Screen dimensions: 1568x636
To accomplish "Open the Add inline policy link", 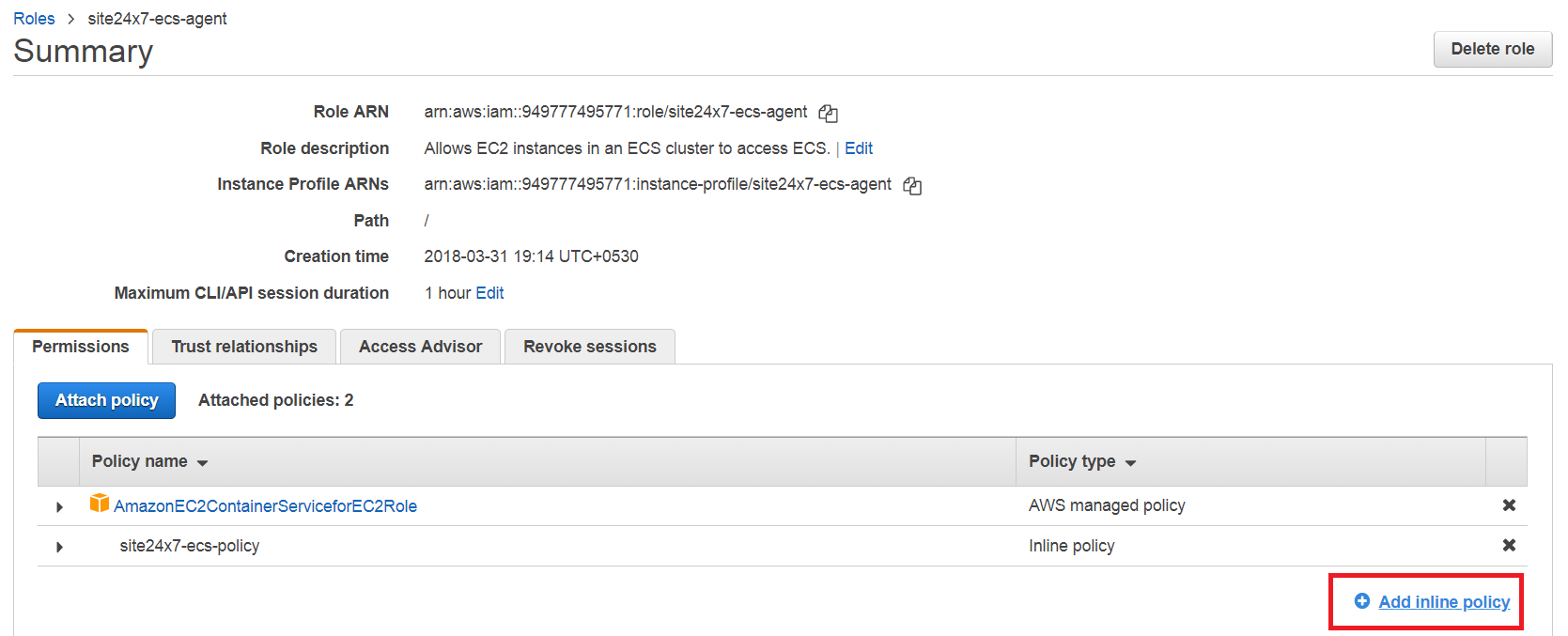I will [1444, 602].
